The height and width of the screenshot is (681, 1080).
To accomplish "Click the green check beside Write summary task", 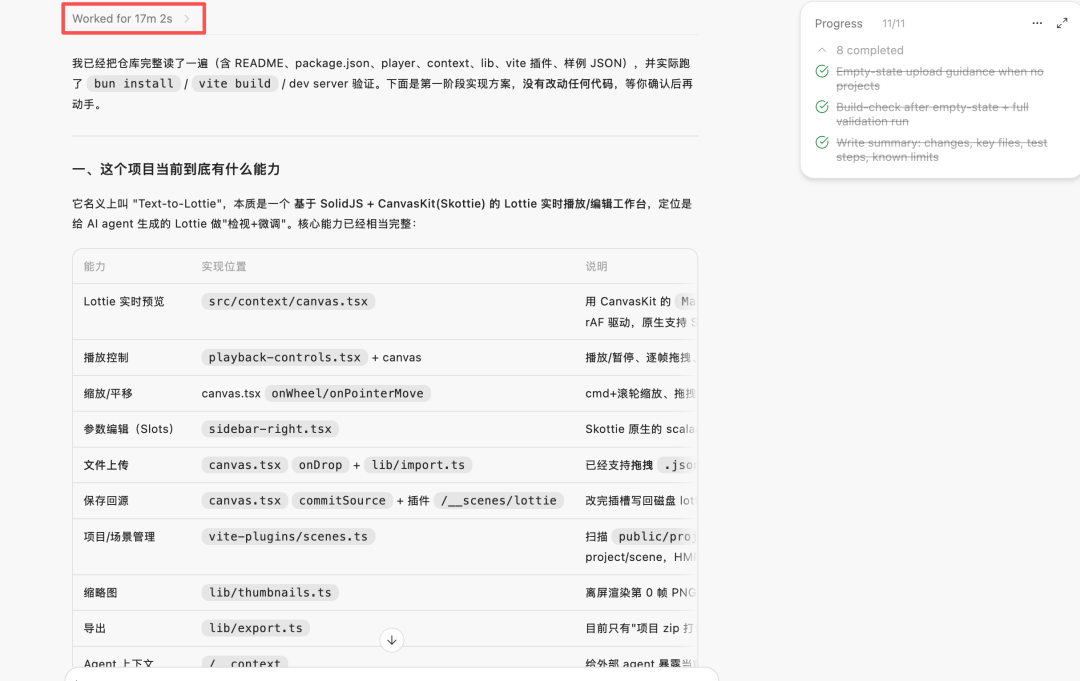I will [x=822, y=143].
